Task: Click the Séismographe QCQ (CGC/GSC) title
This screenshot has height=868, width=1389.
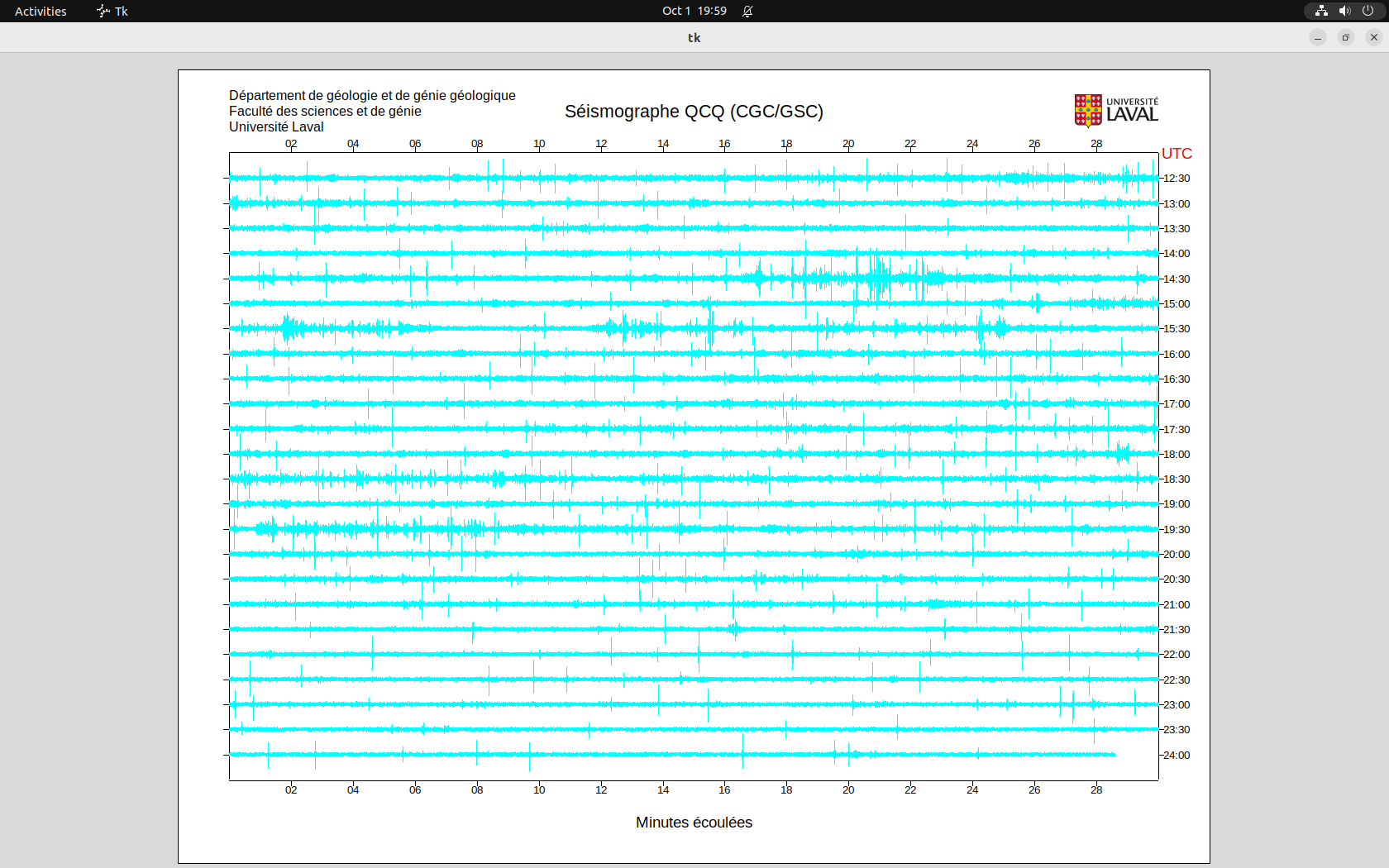Action: (x=694, y=112)
